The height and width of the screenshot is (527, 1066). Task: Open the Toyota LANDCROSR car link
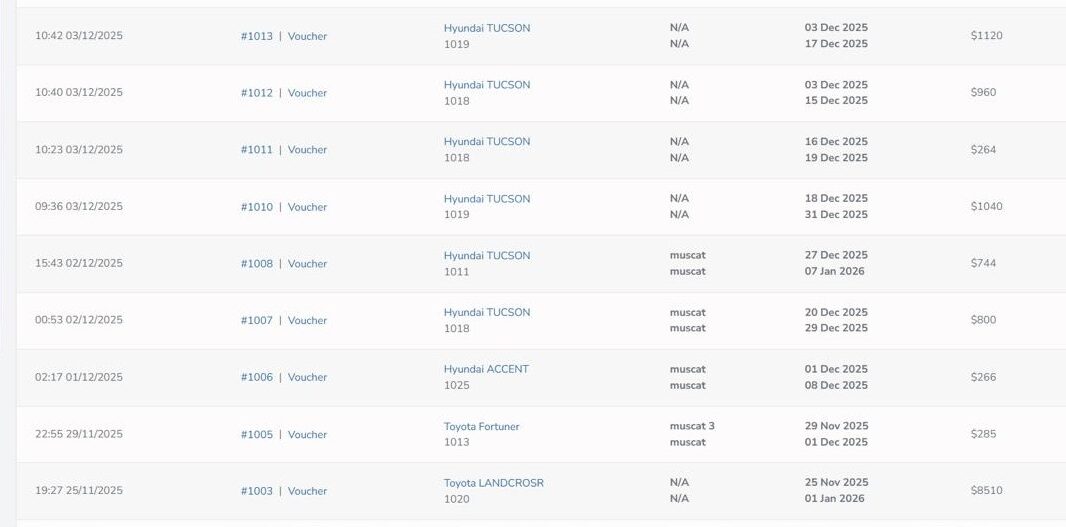493,483
